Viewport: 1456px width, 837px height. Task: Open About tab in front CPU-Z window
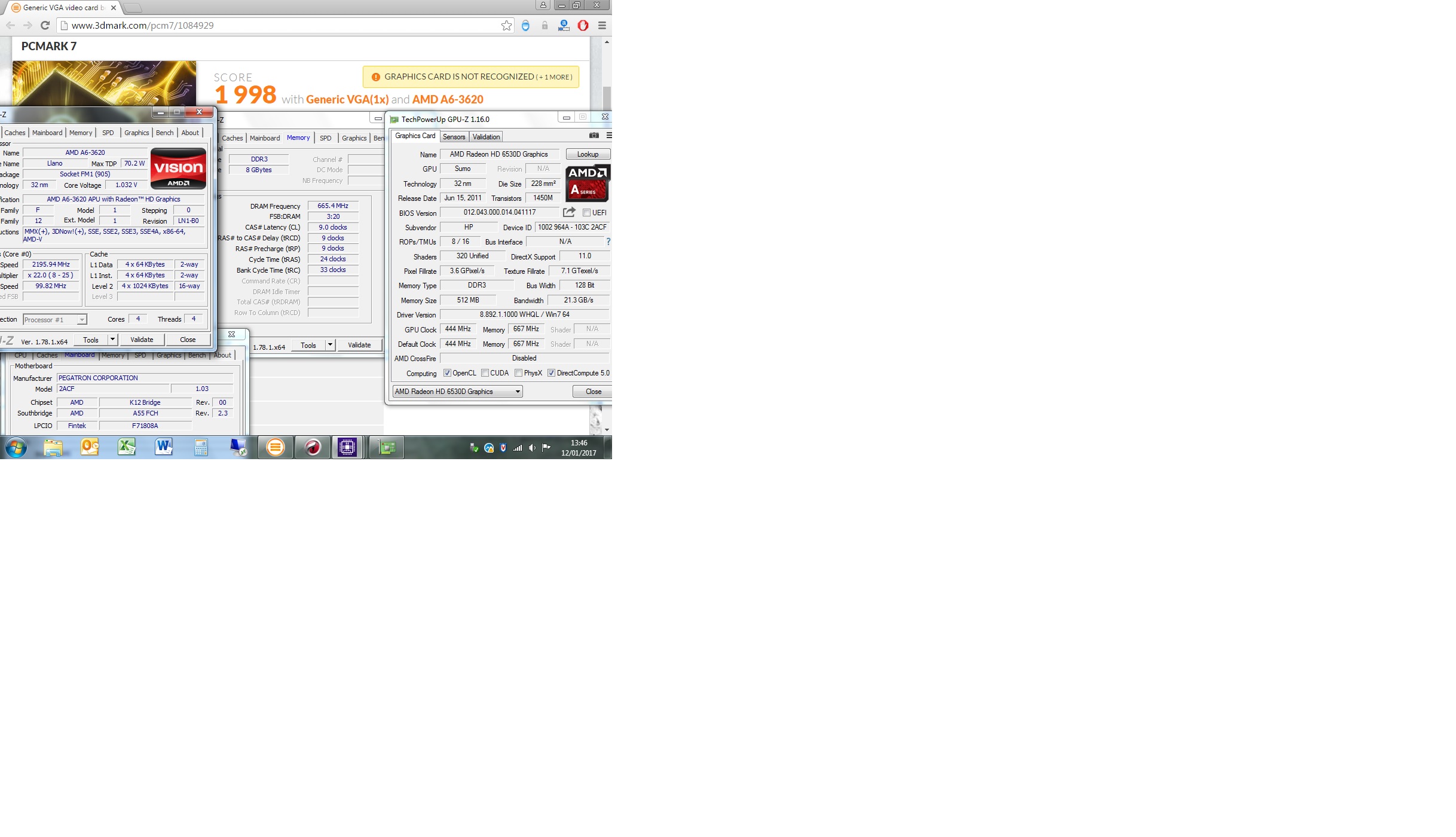(x=190, y=133)
